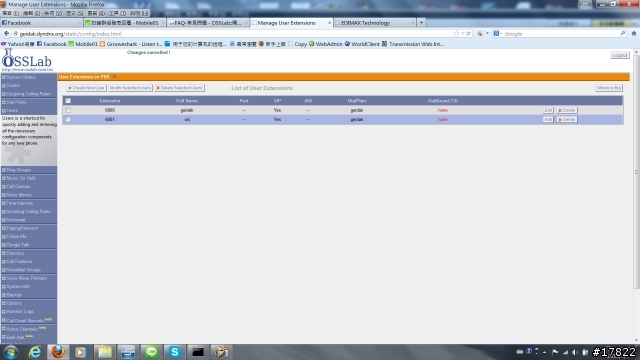The image size is (640, 360).
Task: Open Skype from the taskbar
Action: 175,352
